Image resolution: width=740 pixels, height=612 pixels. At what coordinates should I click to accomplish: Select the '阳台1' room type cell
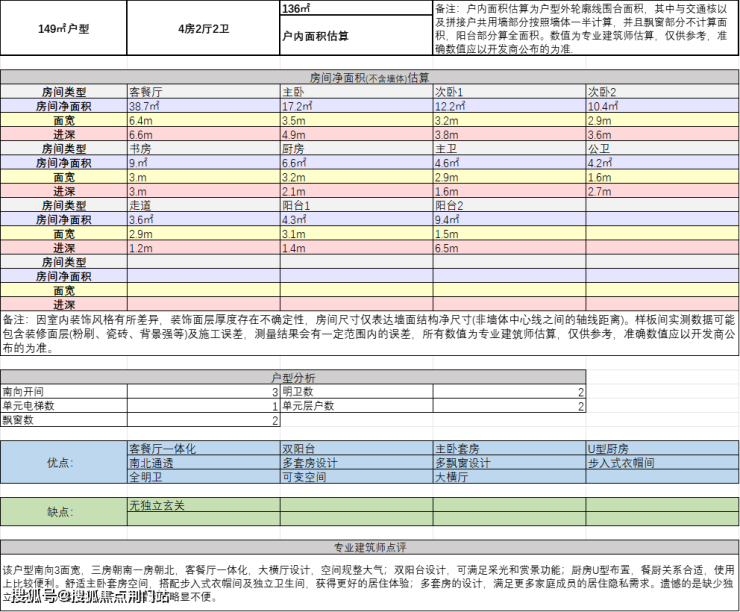[357, 205]
